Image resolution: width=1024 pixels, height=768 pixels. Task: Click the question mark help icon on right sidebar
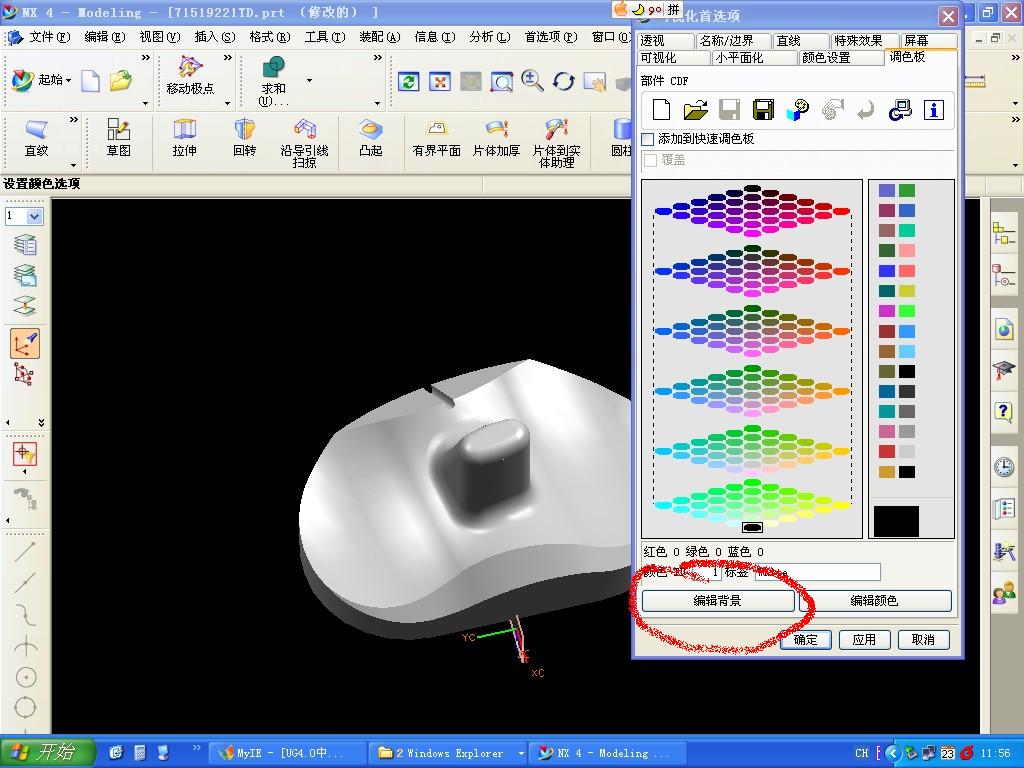pyautogui.click(x=1004, y=412)
